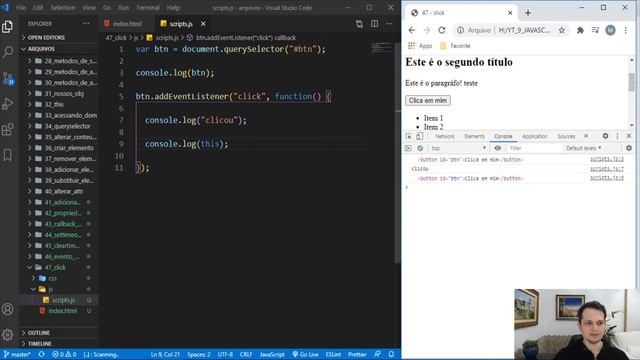
Task: Switch to the Sources tab in DevTools
Action: 566,136
